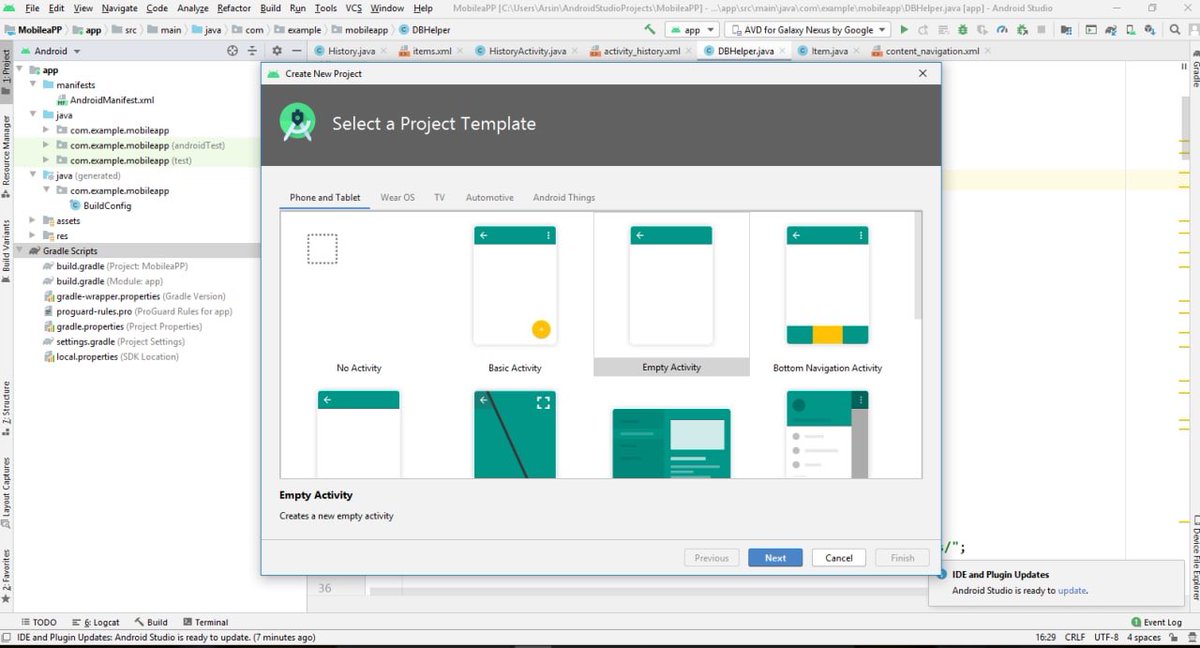Expand the res folder

[34, 235]
